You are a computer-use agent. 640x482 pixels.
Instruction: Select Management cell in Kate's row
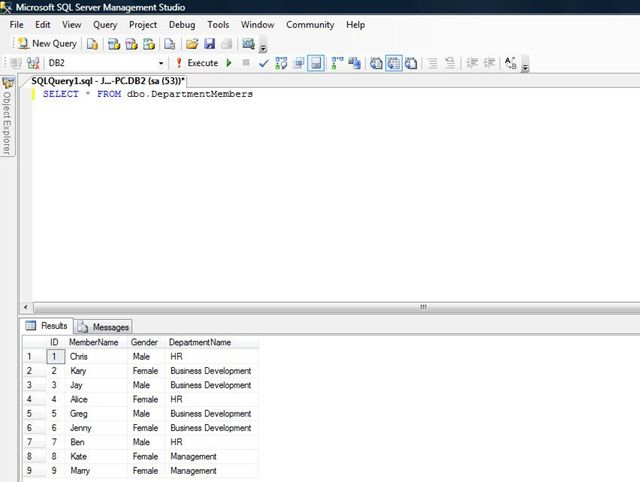[212, 456]
